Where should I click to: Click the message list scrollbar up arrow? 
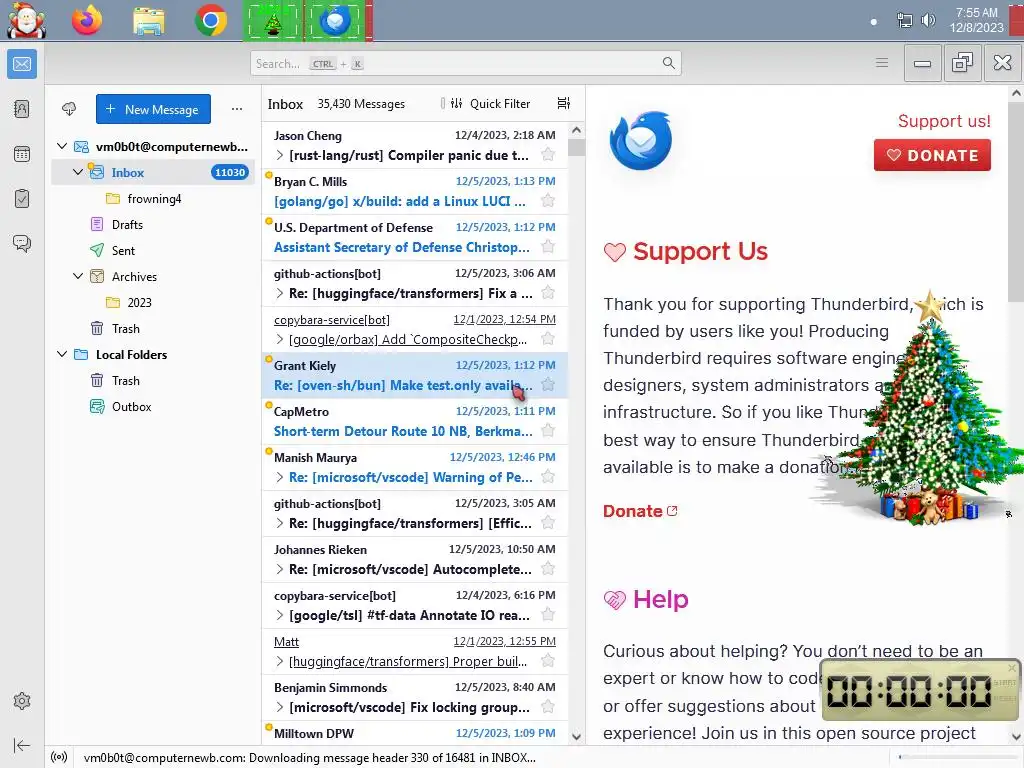pos(576,130)
